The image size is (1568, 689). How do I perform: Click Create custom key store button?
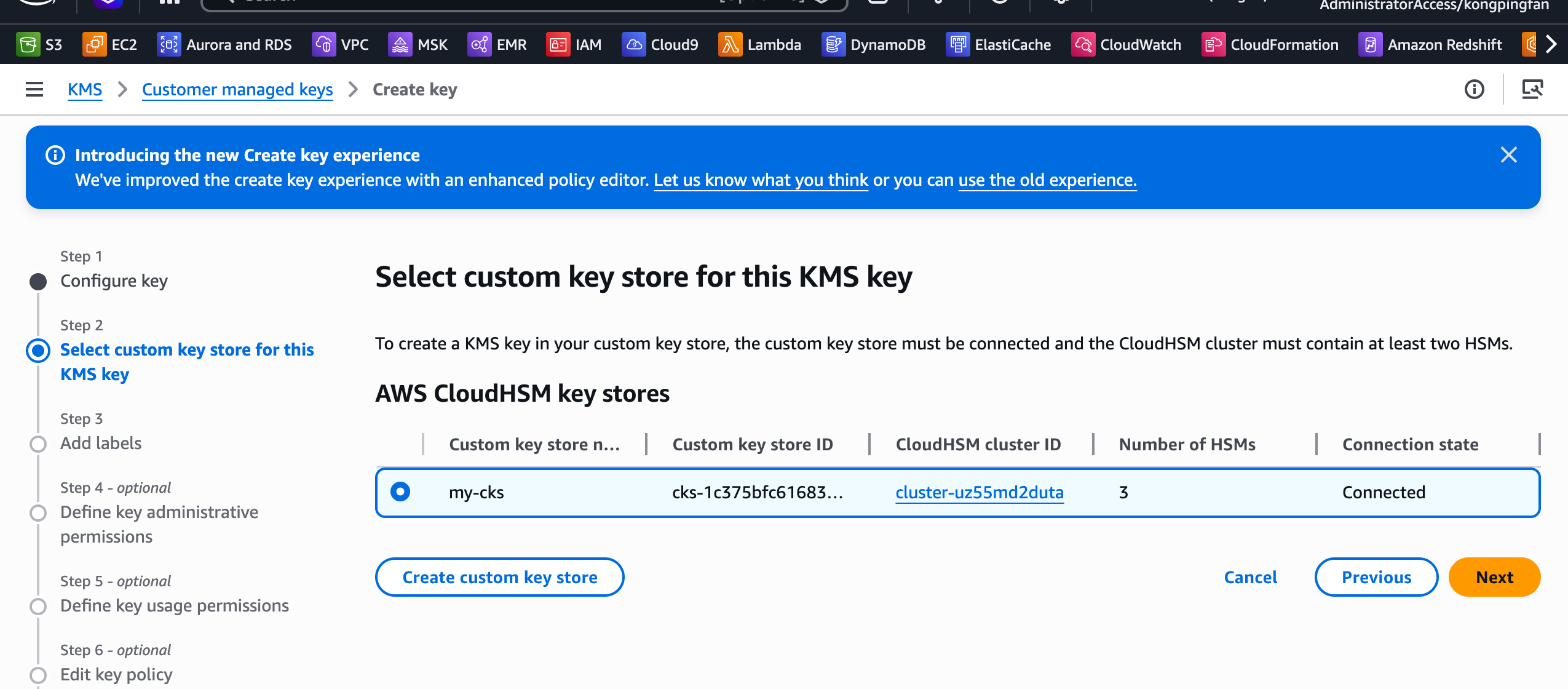coord(499,577)
